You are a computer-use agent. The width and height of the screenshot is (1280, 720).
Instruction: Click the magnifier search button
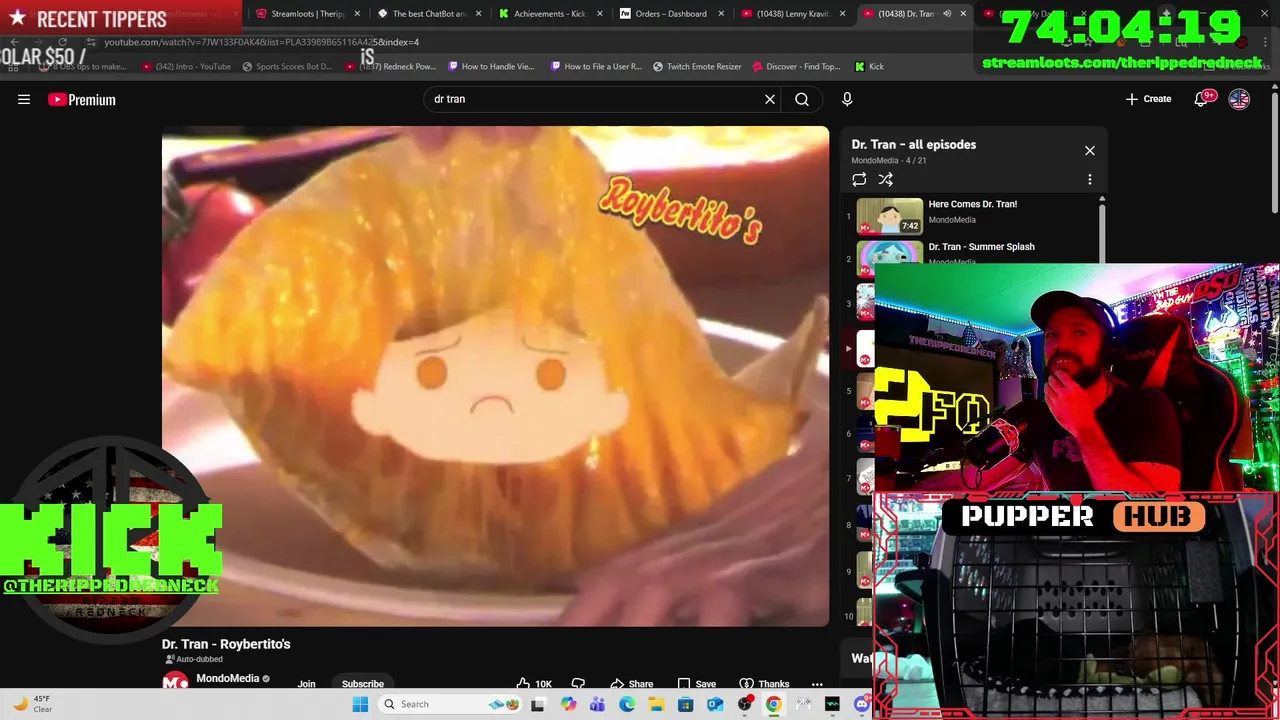tap(802, 99)
